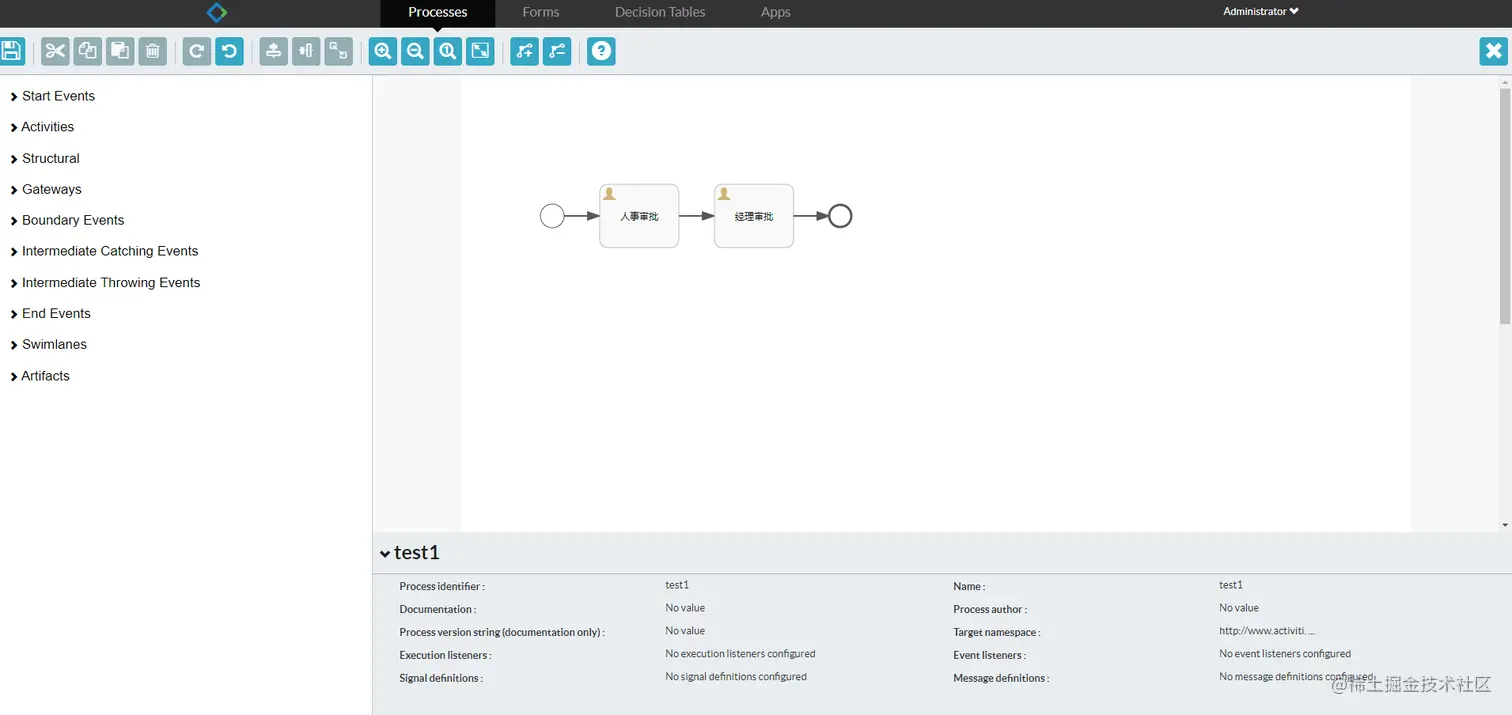Select the sequence flow between the two tasks

pyautogui.click(x=697, y=216)
